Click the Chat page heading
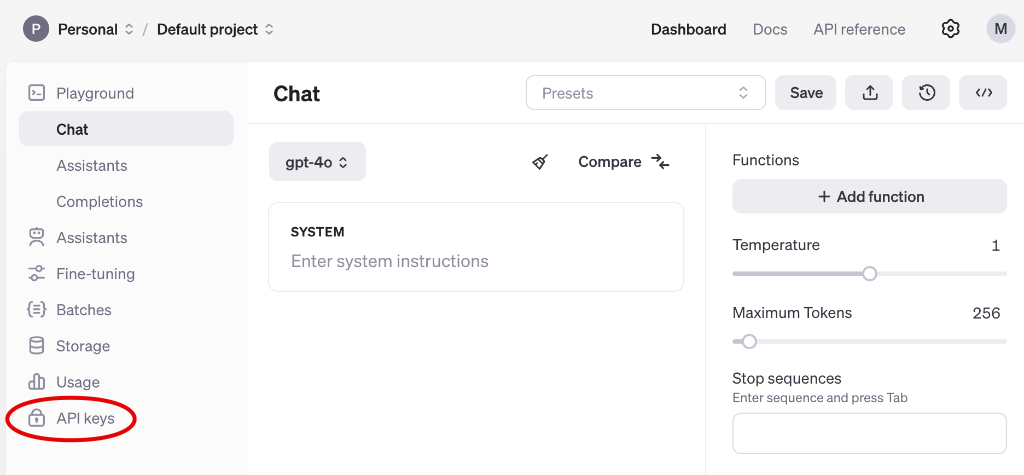1024x475 pixels. [296, 93]
